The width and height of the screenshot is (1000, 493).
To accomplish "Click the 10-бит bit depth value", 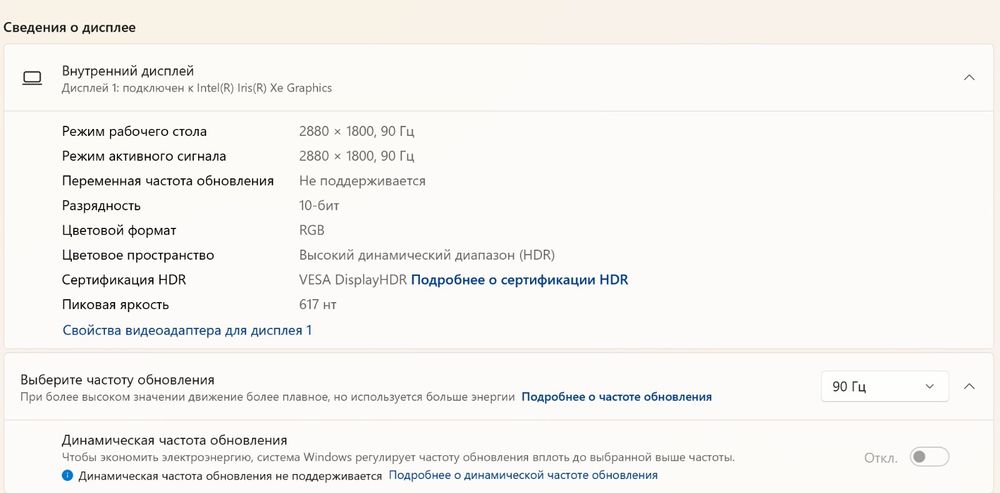I will (x=320, y=206).
